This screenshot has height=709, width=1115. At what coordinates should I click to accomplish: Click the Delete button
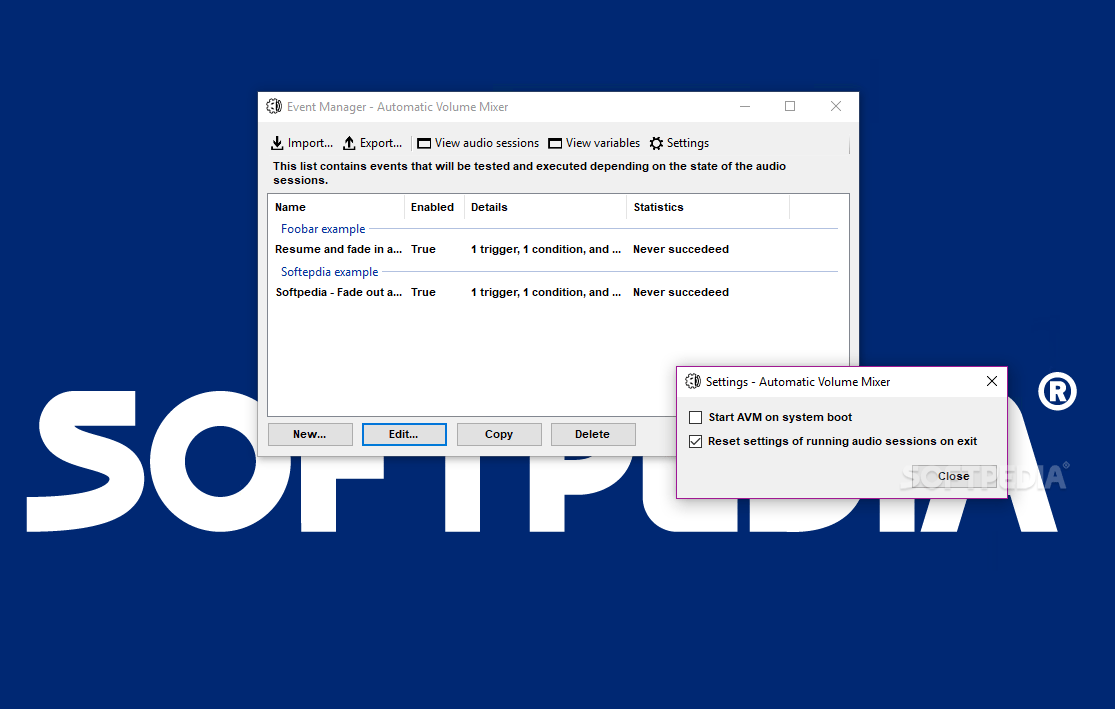click(593, 434)
